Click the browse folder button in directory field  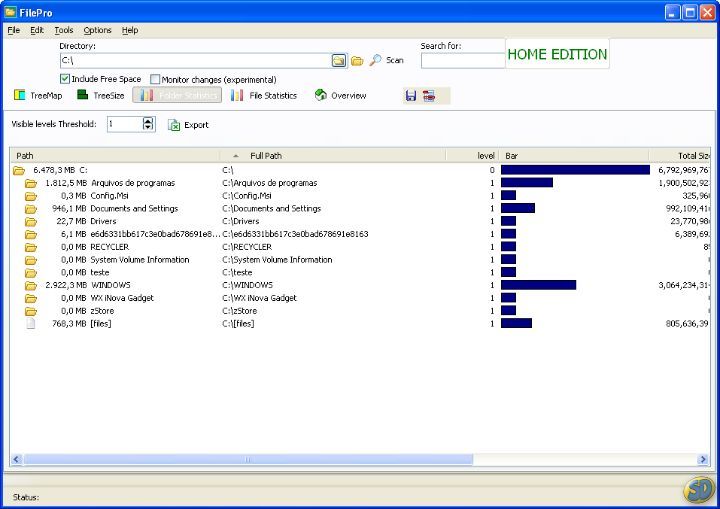(x=339, y=60)
